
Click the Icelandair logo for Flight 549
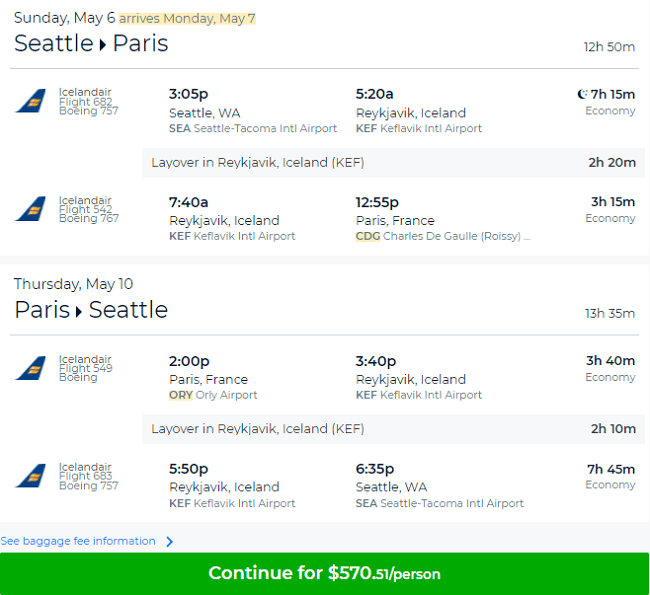click(x=31, y=368)
